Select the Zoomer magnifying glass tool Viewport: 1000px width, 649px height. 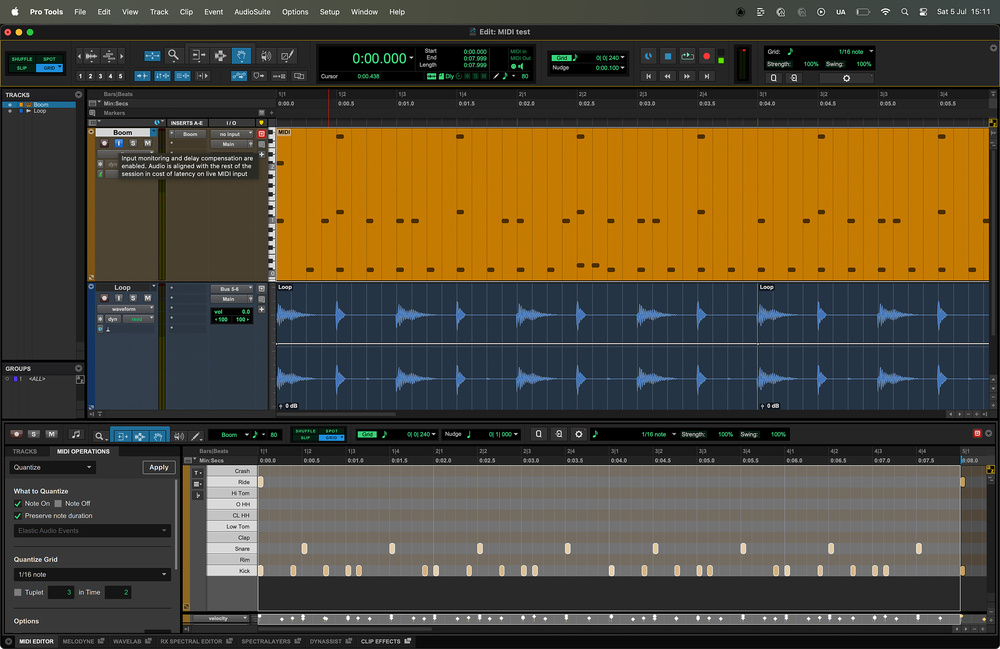(172, 56)
